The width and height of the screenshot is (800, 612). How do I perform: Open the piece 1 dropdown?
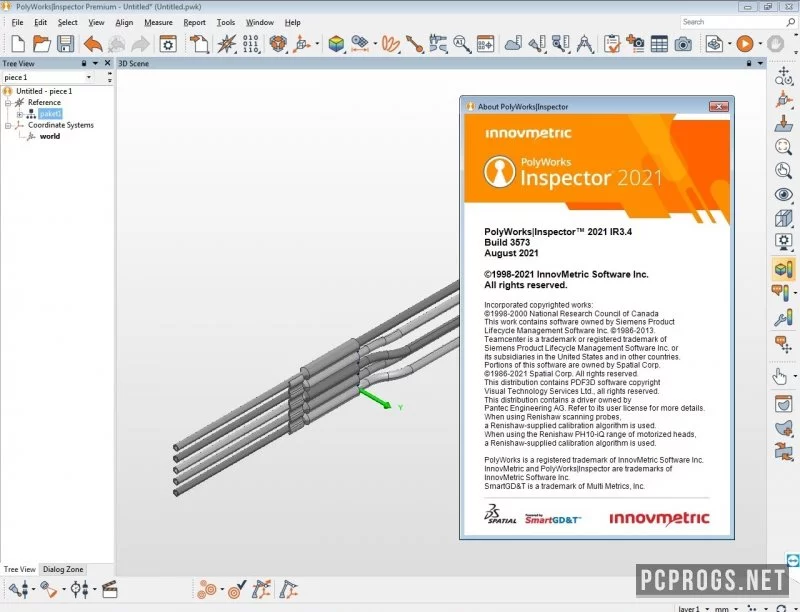click(89, 78)
